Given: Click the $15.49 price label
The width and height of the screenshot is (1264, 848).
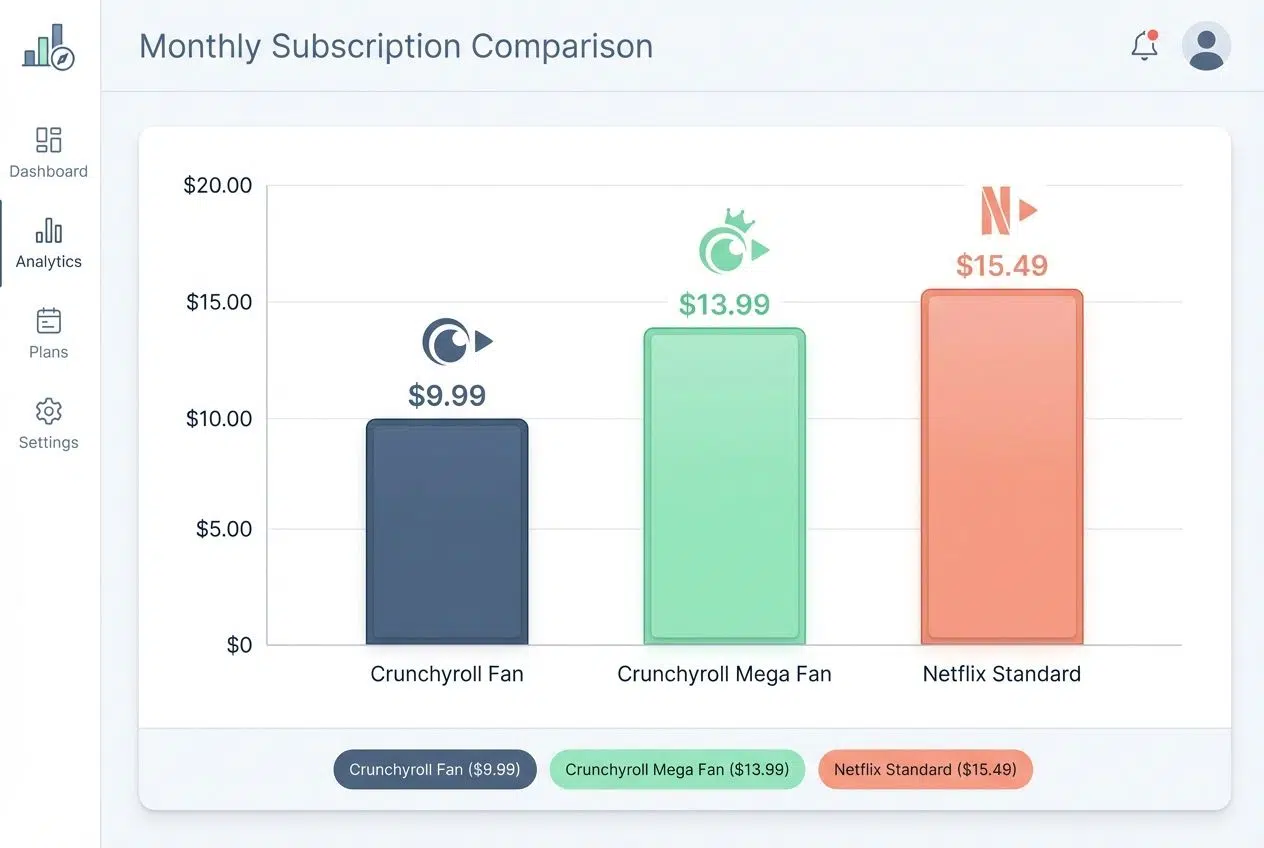Looking at the screenshot, I should [x=1002, y=265].
